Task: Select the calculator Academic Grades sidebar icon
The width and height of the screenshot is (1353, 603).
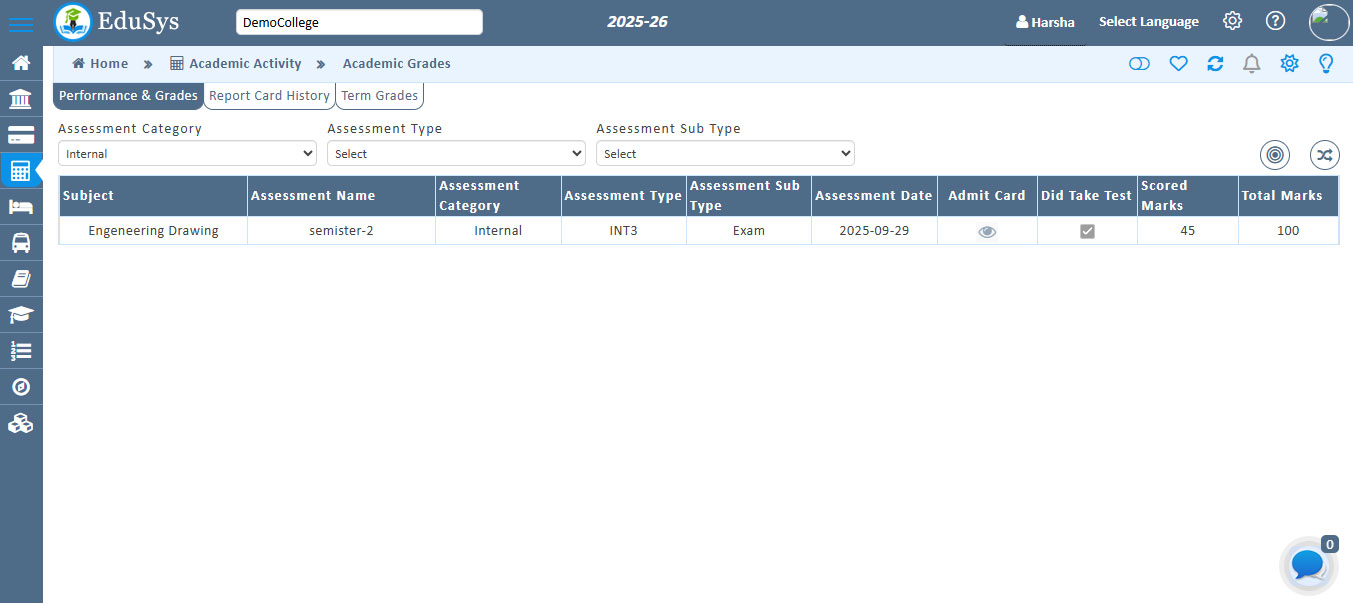Action: (x=21, y=170)
